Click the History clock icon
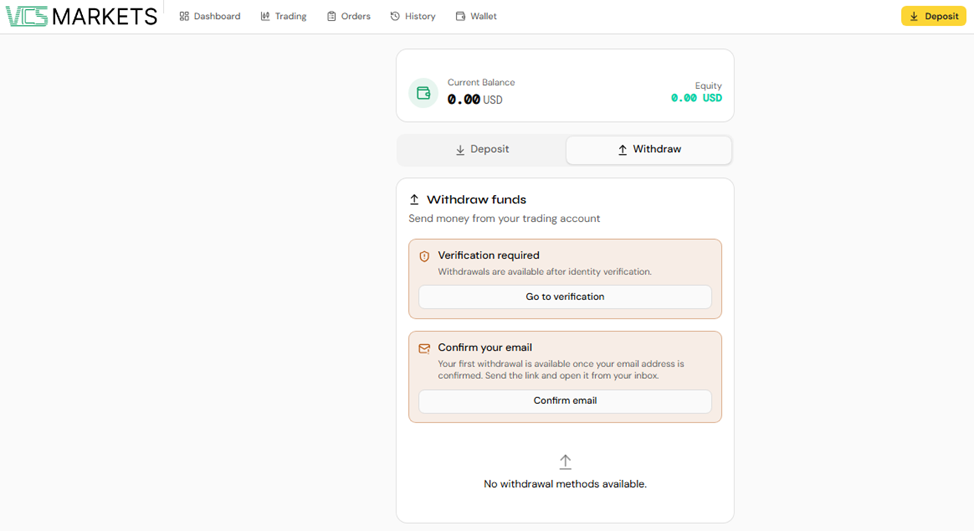 coord(395,16)
